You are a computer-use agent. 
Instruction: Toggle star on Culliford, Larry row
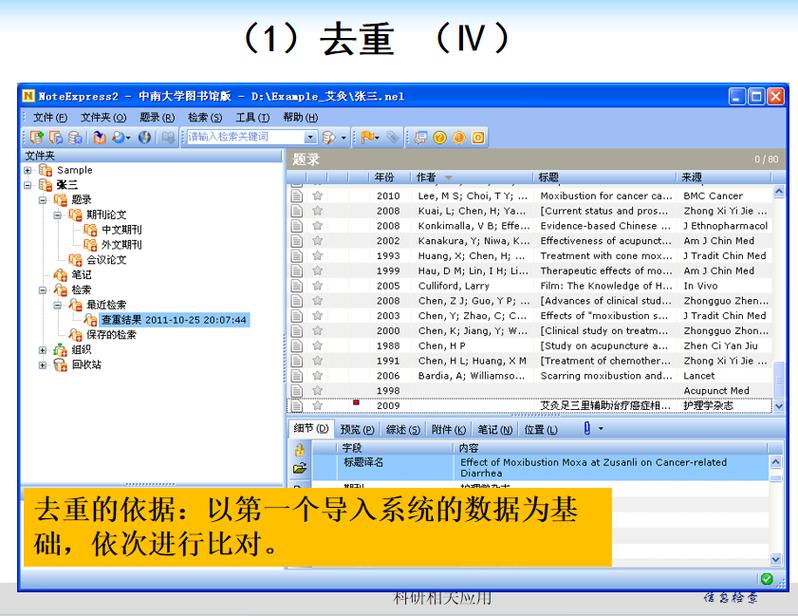point(318,286)
